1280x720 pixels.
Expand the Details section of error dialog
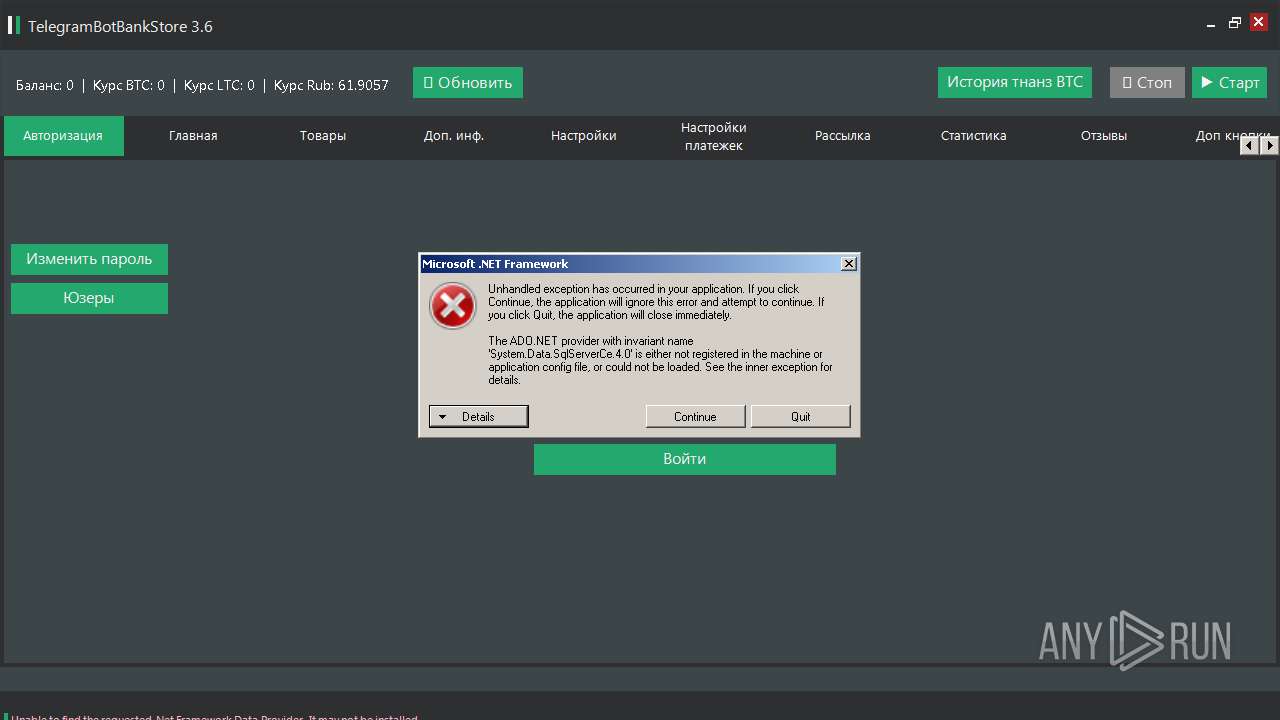478,416
